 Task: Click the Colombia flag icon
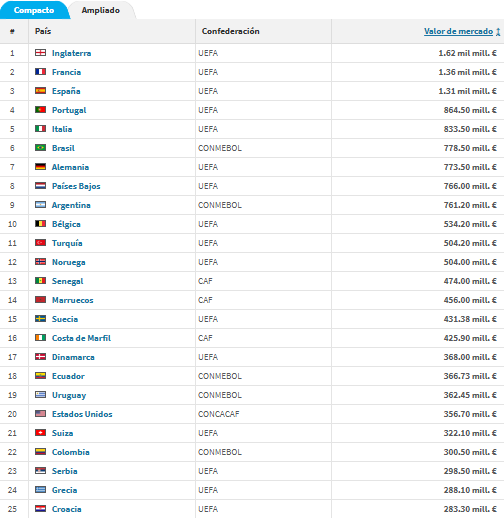(40, 452)
